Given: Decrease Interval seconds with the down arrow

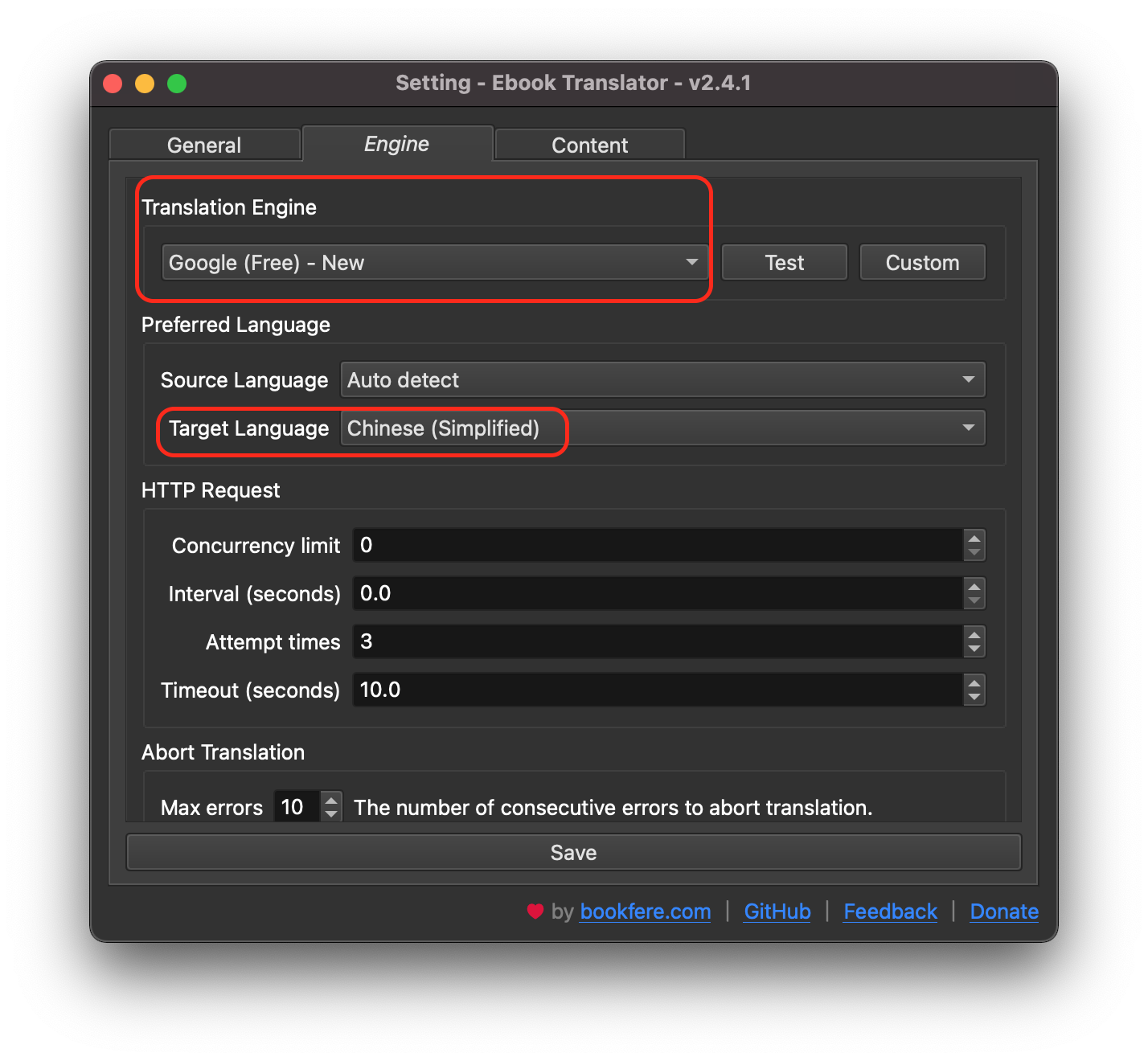Looking at the screenshot, I should point(974,600).
